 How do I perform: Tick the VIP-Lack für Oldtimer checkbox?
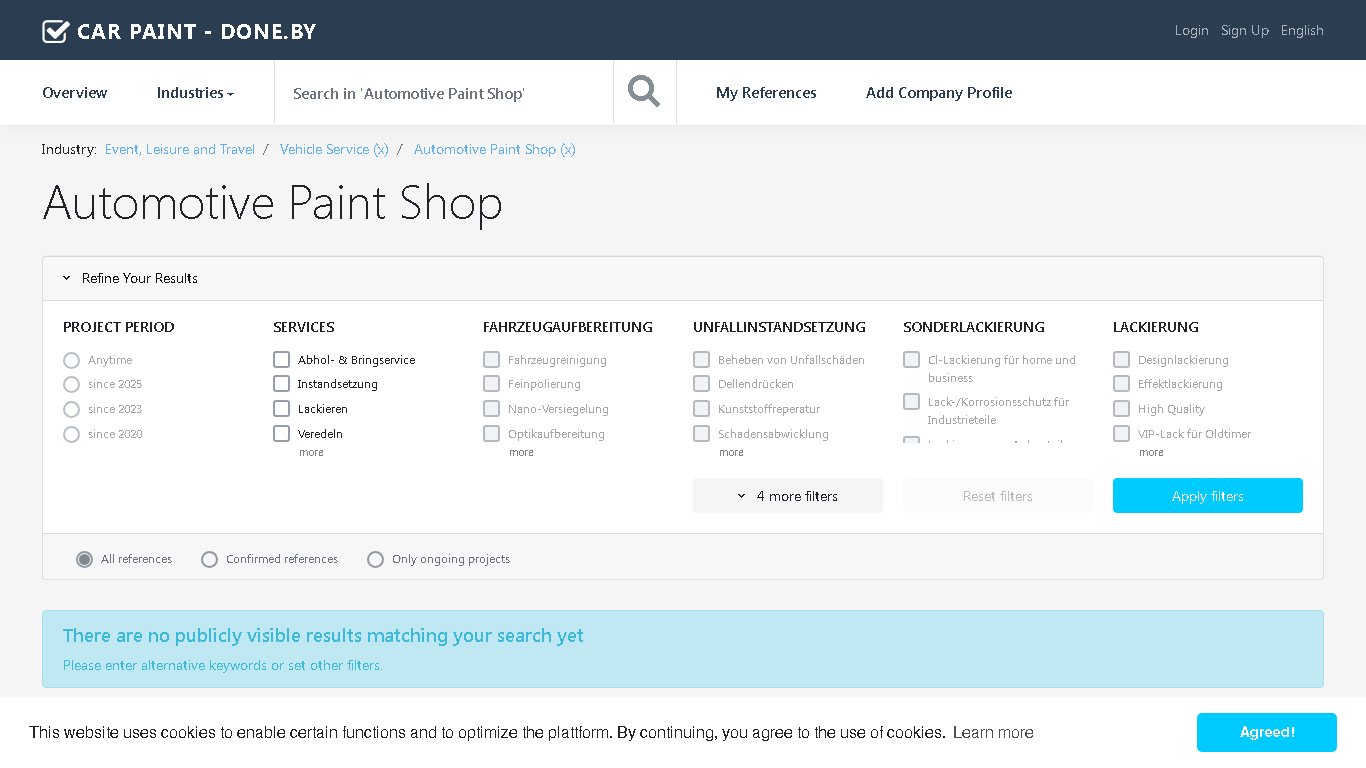click(1122, 433)
